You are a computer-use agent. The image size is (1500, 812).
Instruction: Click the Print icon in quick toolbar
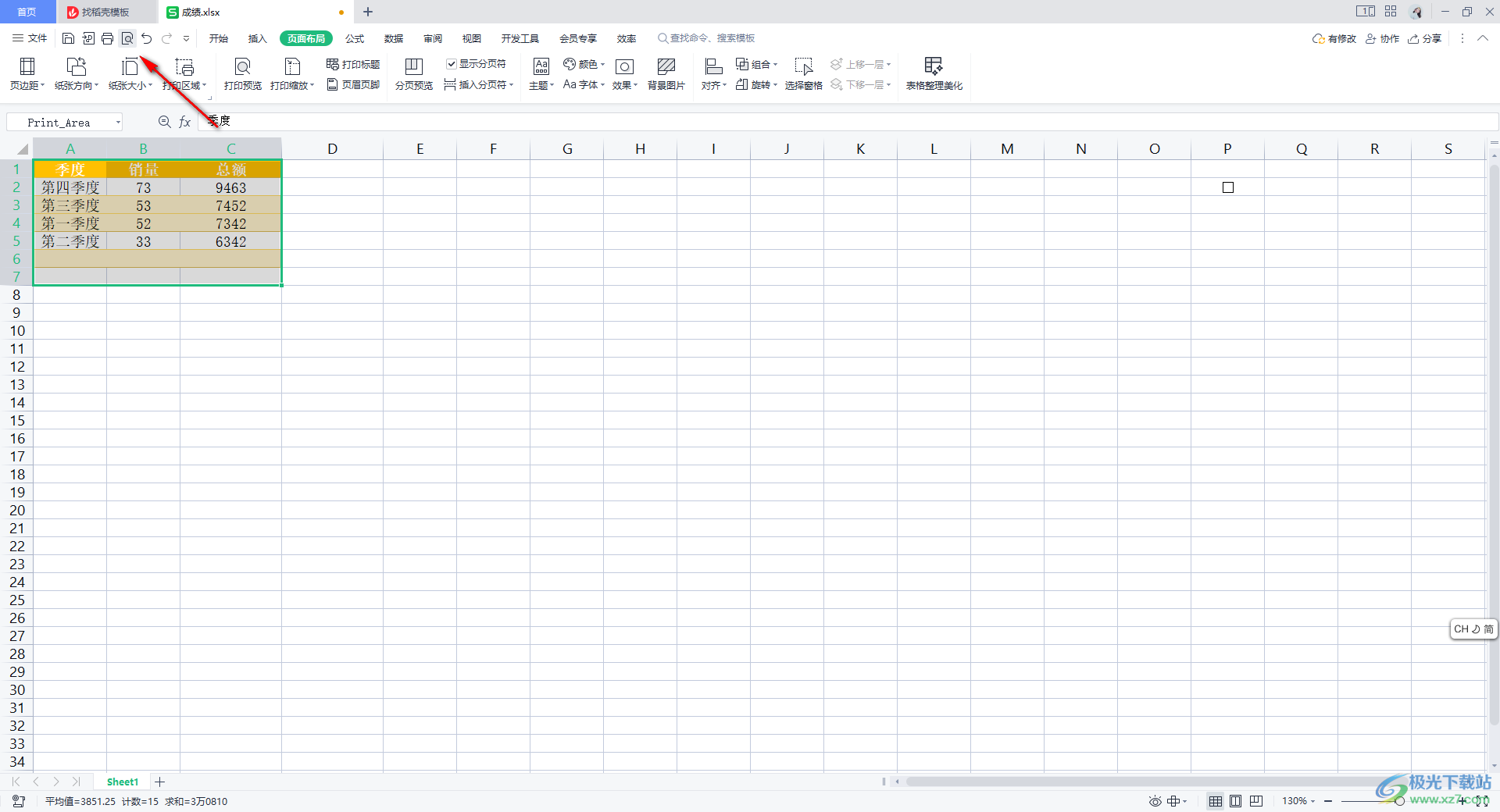coord(108,38)
